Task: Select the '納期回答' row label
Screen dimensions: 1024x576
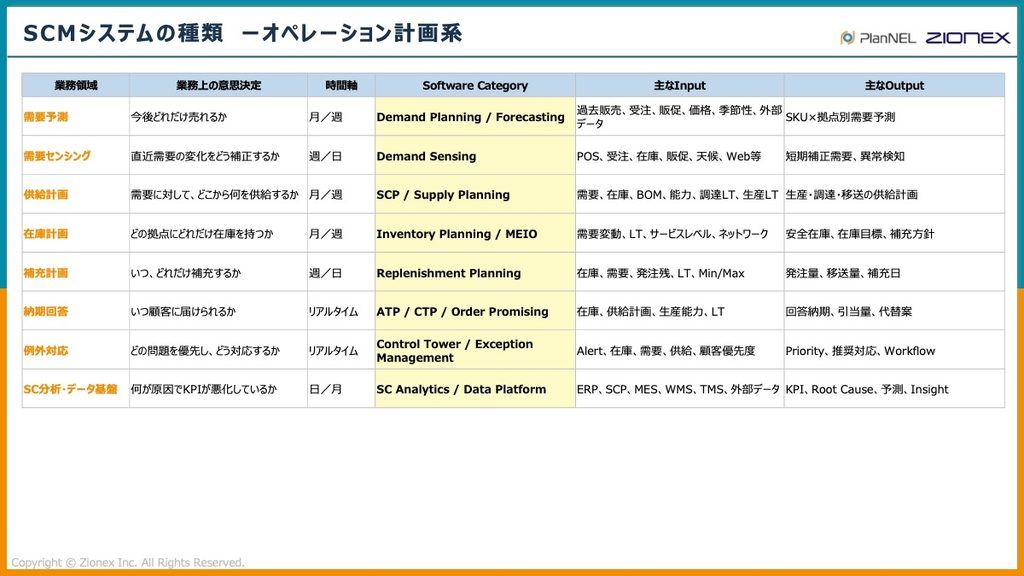Action: (x=46, y=312)
